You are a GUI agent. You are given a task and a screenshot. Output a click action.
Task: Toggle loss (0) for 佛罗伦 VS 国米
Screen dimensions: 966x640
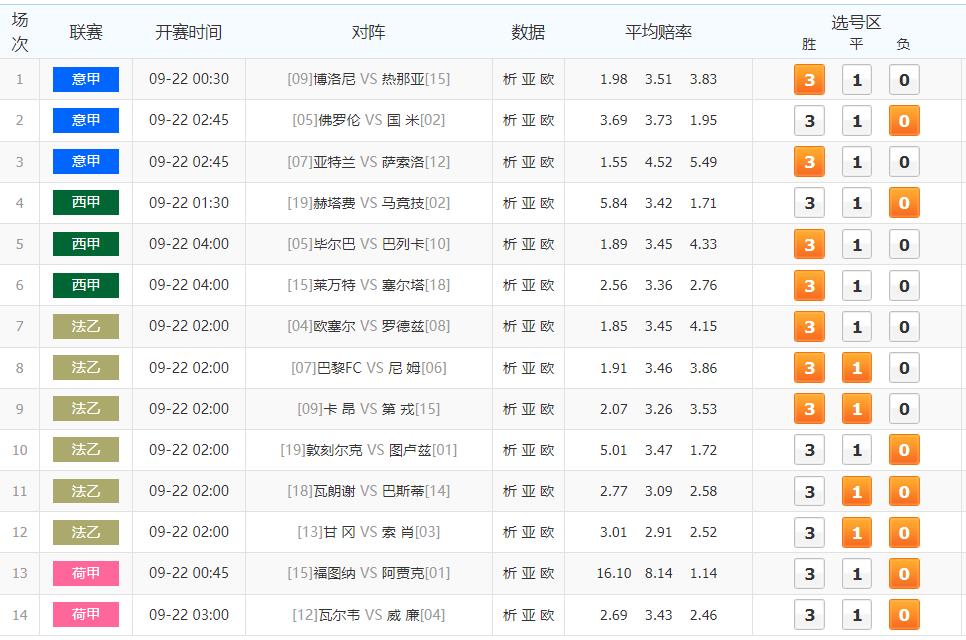coord(904,121)
